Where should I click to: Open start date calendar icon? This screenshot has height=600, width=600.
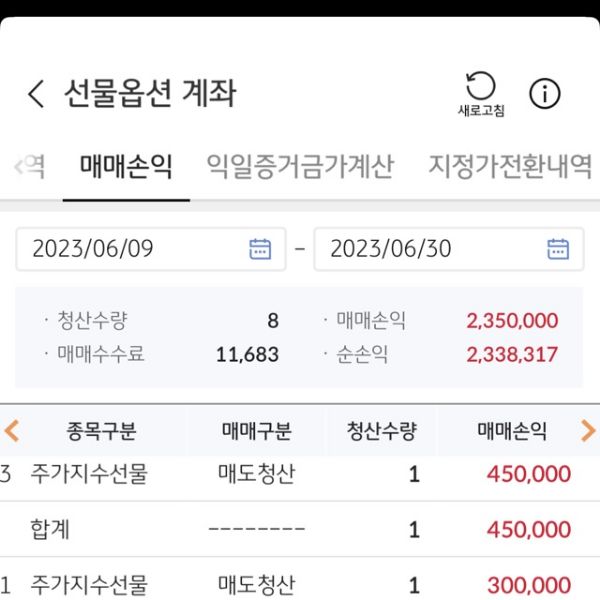260,249
